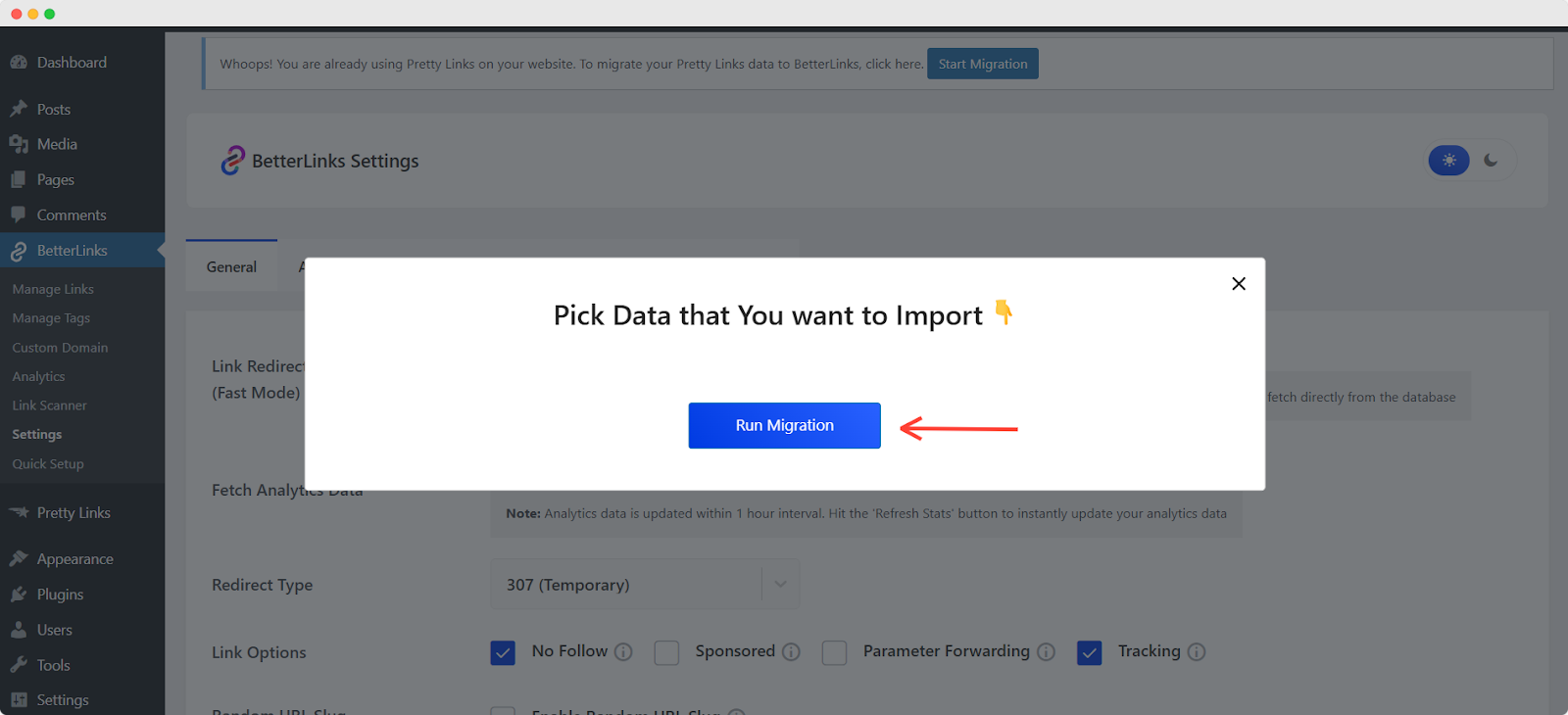Enable the Sponsored checkbox
The width and height of the screenshot is (1568, 715).
(x=666, y=653)
